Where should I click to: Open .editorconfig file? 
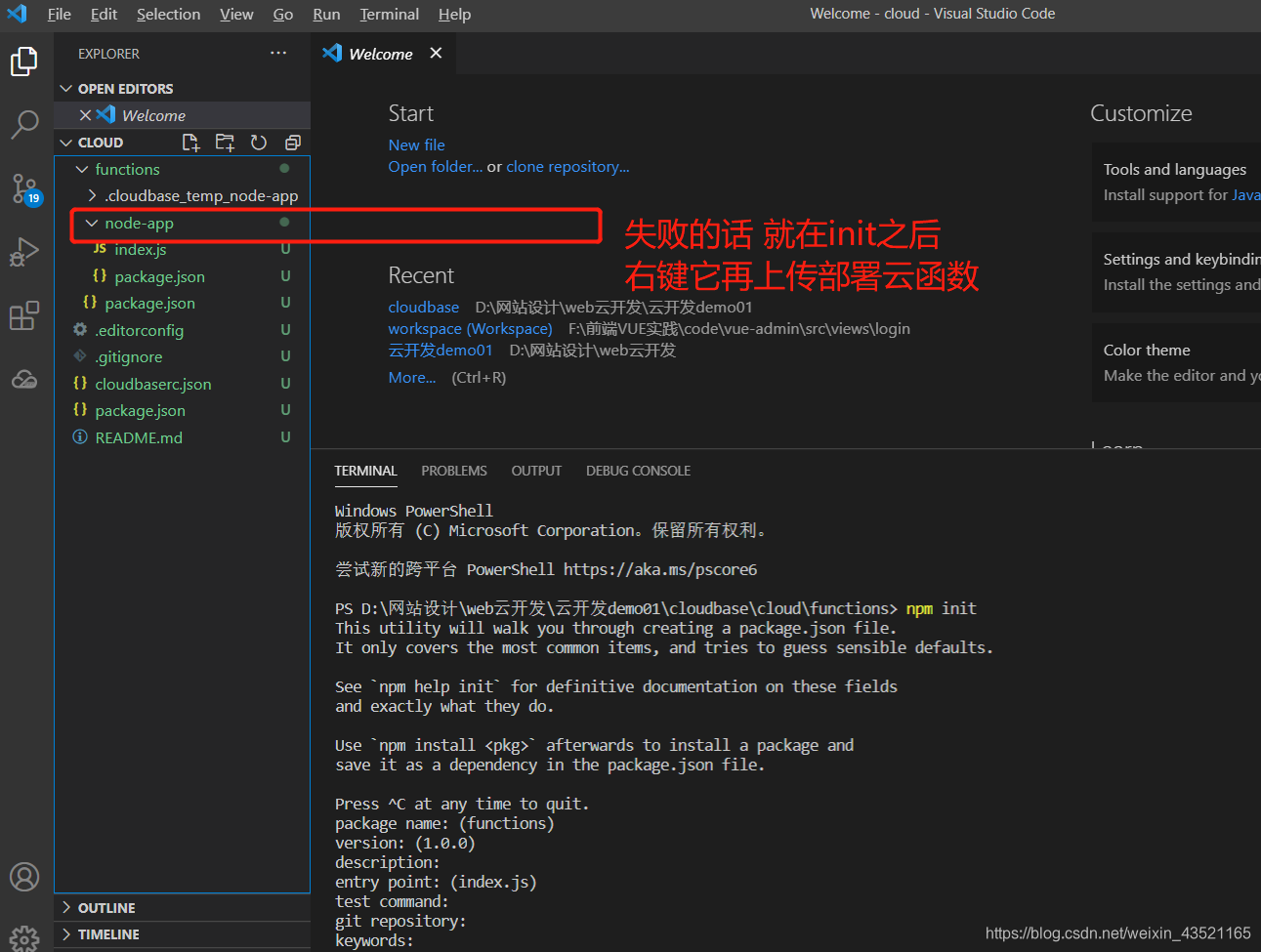click(183, 330)
